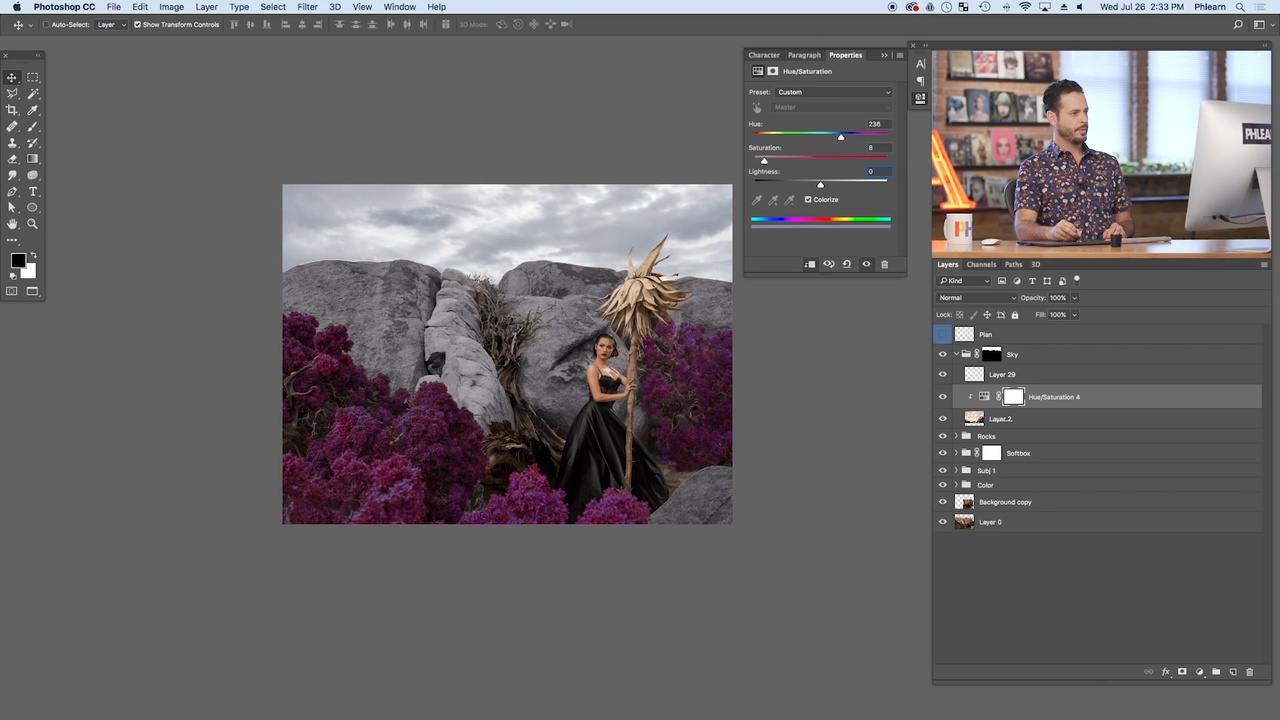Toggle visibility of Hue/Saturation 4 layer
This screenshot has width=1280, height=720.
coord(942,397)
